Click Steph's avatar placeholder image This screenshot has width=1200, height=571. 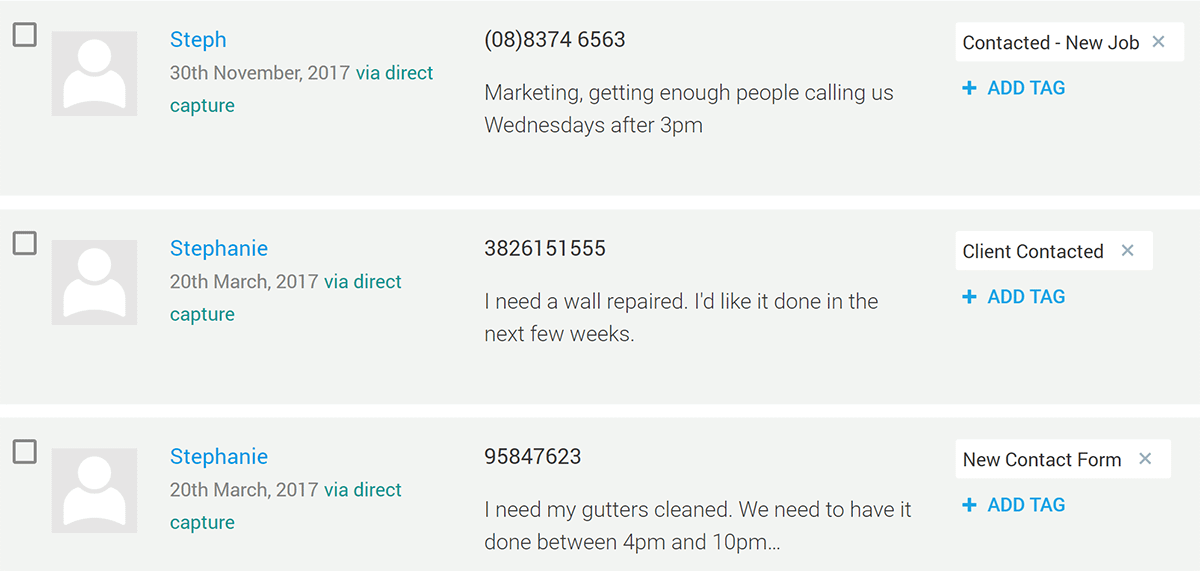click(x=95, y=73)
